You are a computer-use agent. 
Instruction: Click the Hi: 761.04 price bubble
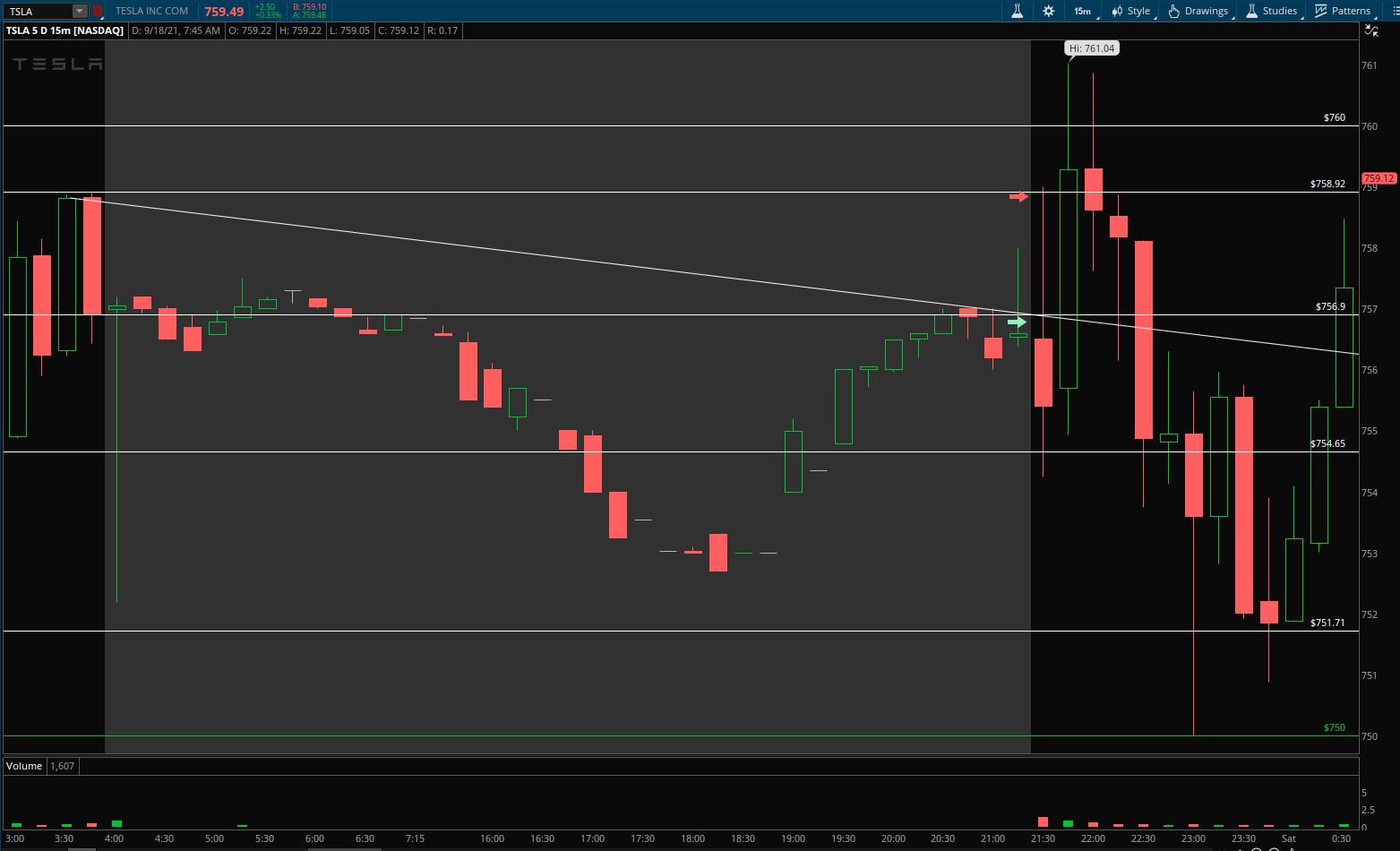click(x=1092, y=48)
